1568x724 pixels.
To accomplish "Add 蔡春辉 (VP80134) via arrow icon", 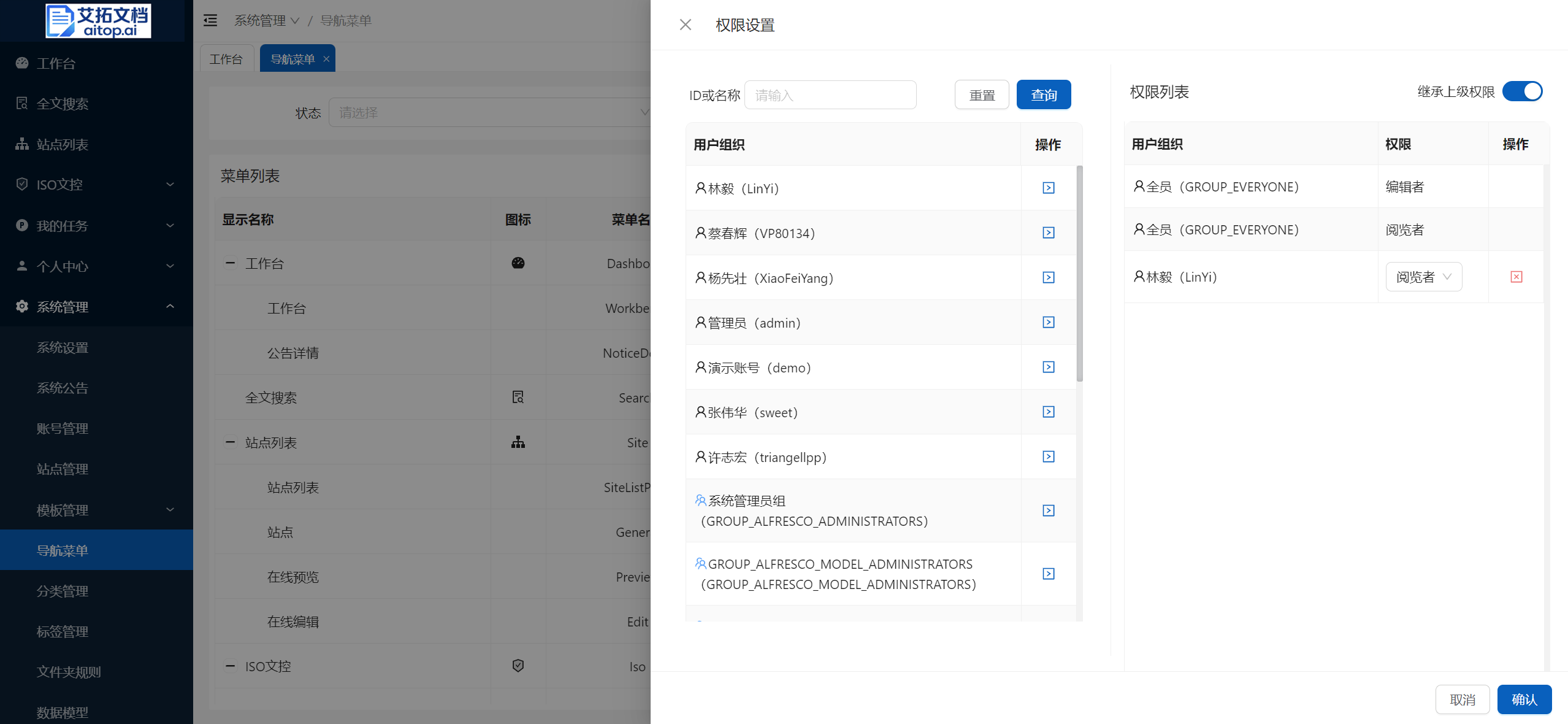I will (x=1048, y=233).
